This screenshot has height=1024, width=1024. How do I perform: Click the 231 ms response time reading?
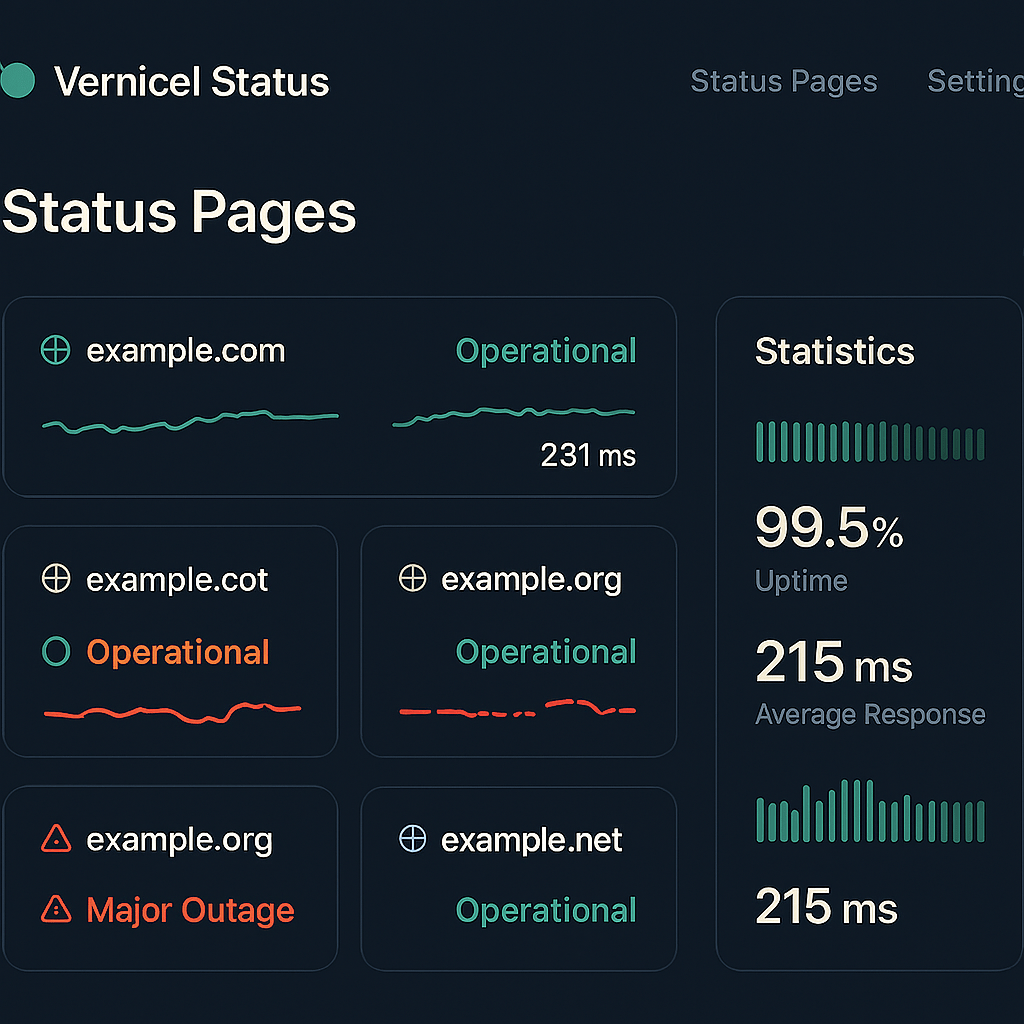click(x=587, y=455)
